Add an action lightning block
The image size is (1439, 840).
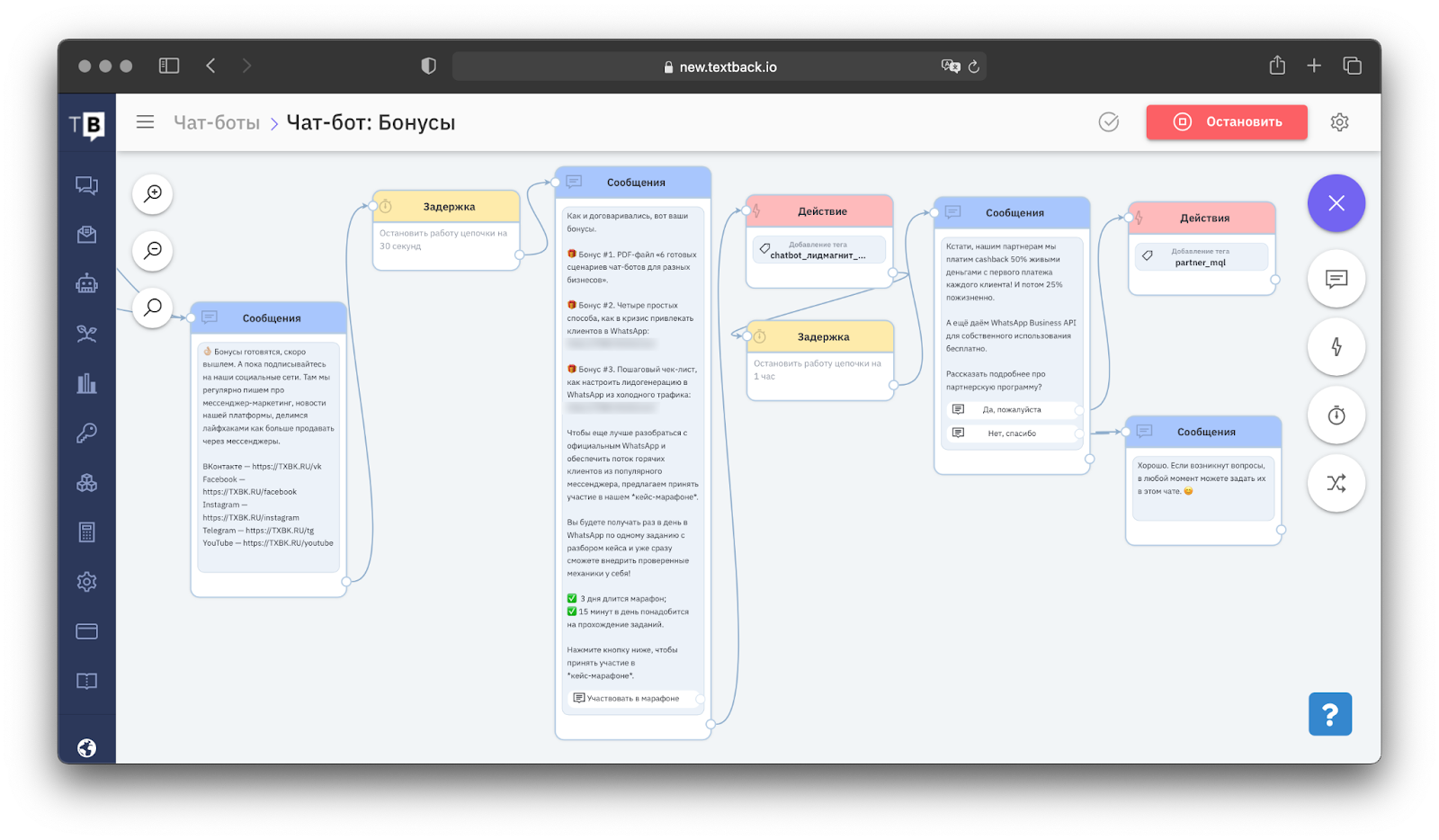click(x=1336, y=347)
